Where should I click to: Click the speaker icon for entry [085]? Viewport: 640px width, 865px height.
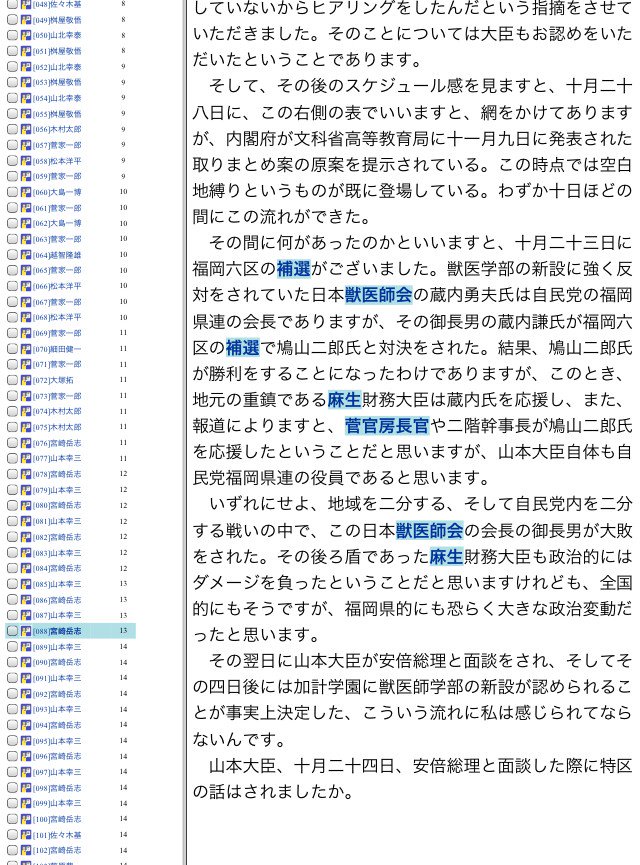point(26,584)
